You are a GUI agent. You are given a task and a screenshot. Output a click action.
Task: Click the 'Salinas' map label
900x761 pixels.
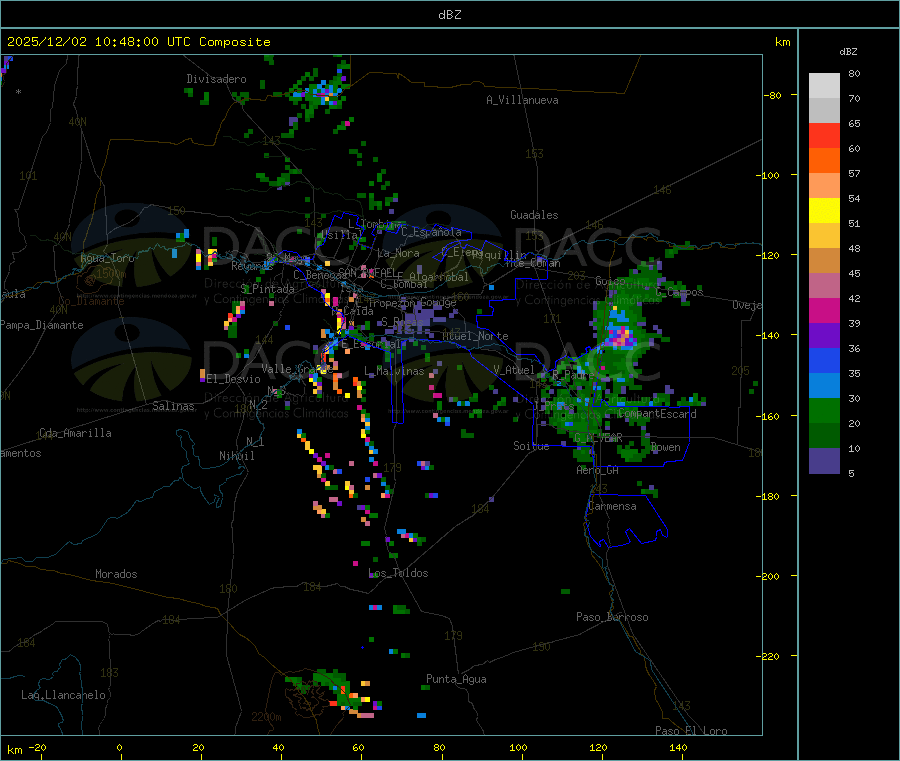(173, 406)
